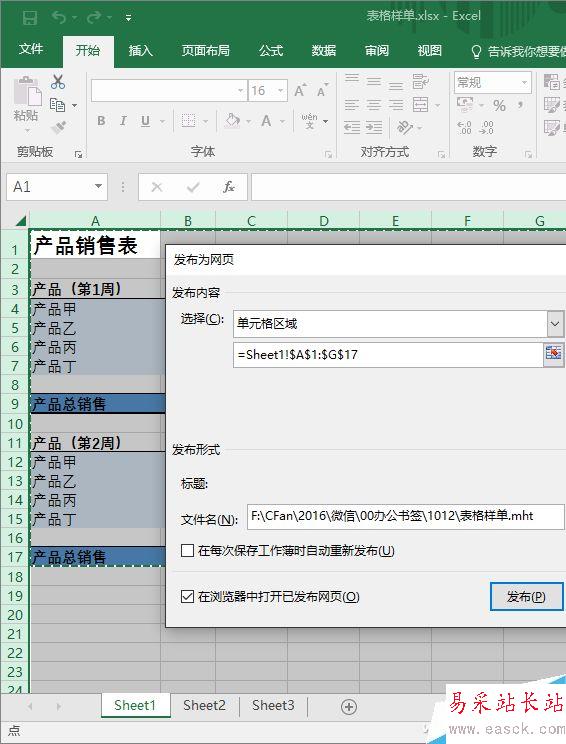Click the Increase Indent icon
The image size is (566, 744).
[374, 127]
